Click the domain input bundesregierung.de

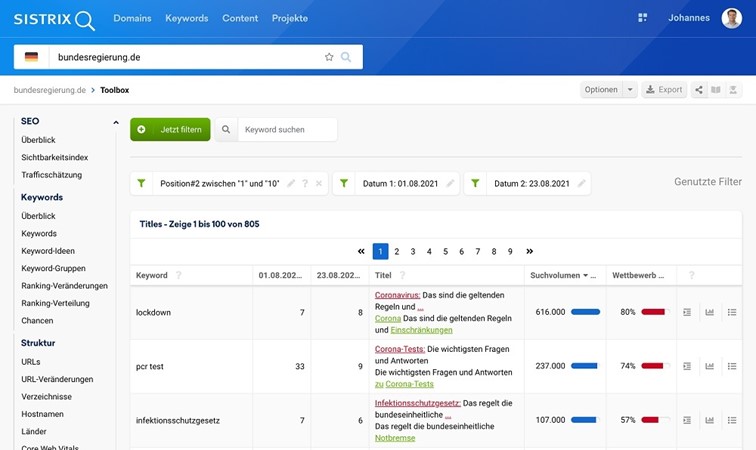(x=183, y=57)
